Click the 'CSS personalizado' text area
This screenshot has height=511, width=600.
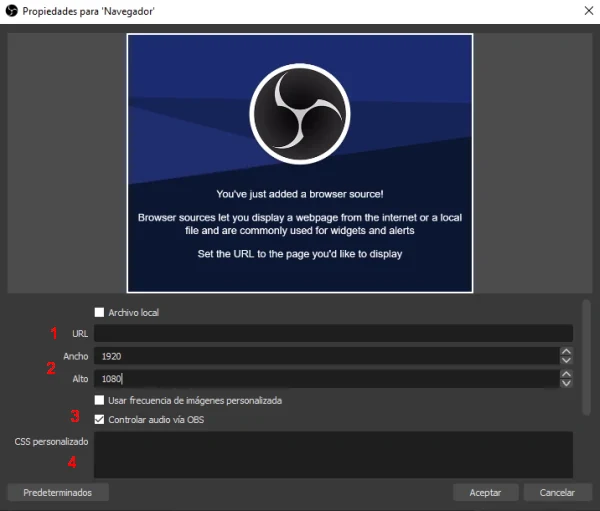click(x=333, y=455)
